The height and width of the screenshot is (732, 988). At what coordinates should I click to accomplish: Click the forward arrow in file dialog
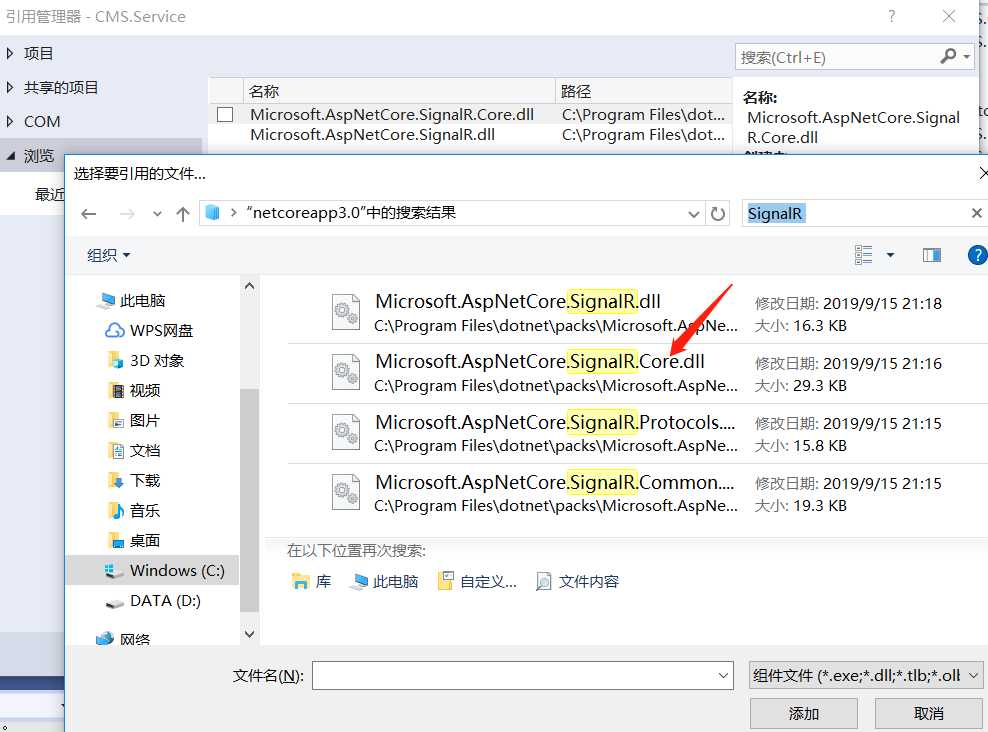[127, 214]
